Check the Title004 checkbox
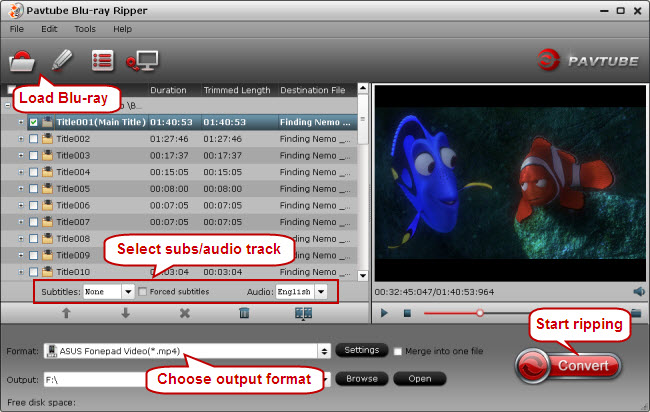This screenshot has height=412, width=650. point(34,172)
